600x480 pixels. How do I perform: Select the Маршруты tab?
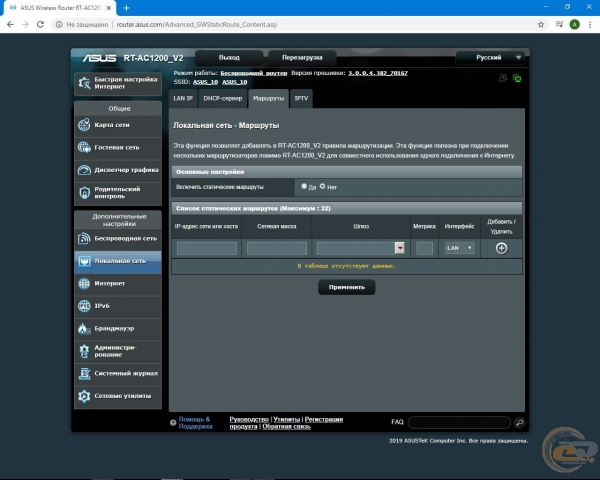268,98
